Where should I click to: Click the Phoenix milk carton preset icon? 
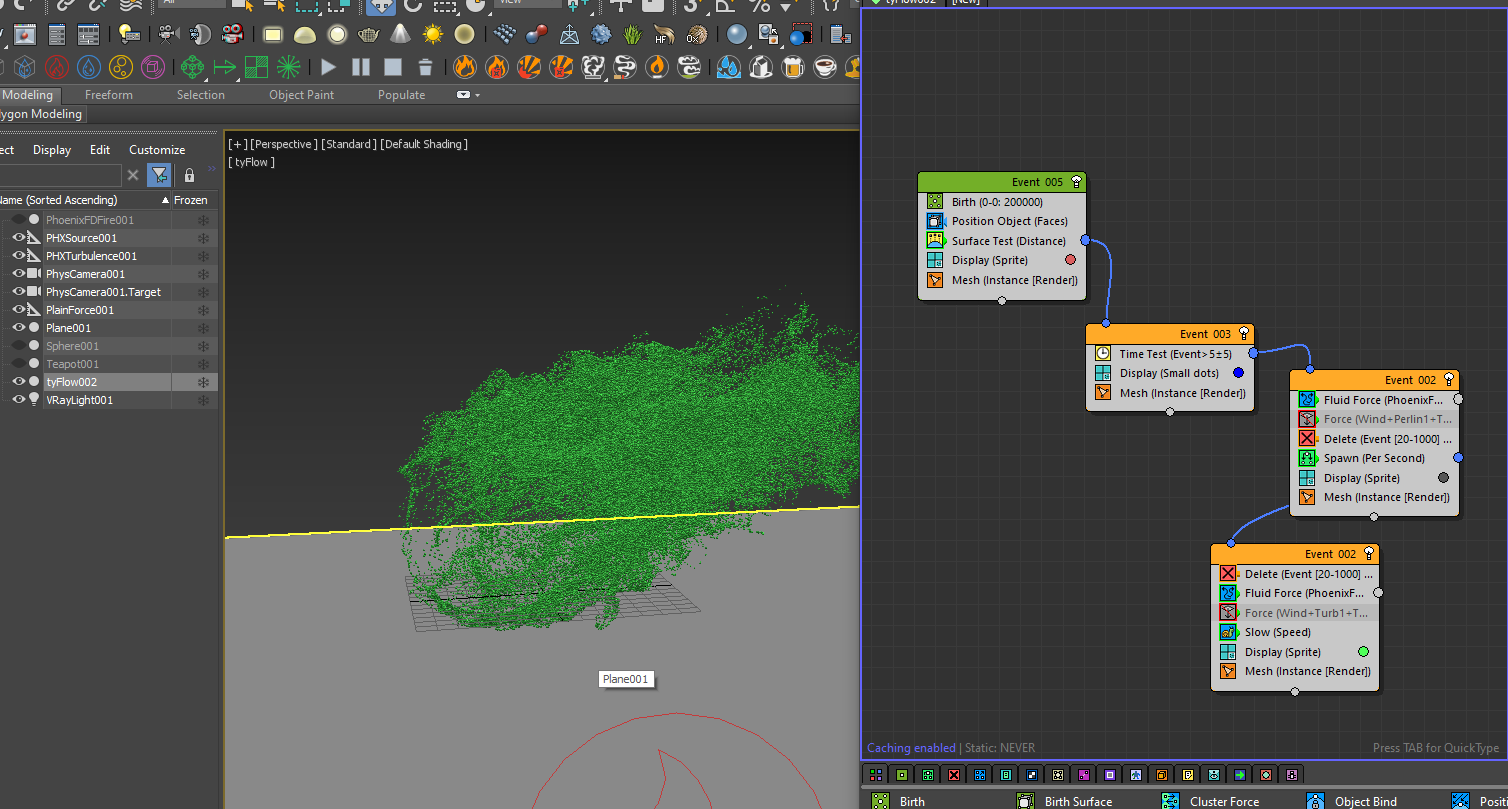pyautogui.click(x=761, y=67)
